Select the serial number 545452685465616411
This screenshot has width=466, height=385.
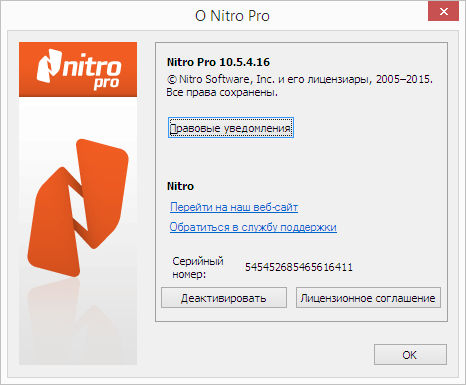tap(299, 267)
